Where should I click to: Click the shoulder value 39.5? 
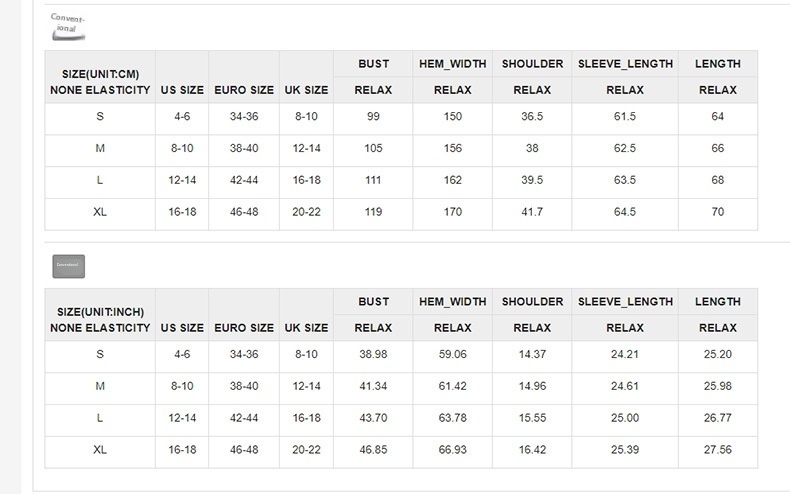click(532, 181)
